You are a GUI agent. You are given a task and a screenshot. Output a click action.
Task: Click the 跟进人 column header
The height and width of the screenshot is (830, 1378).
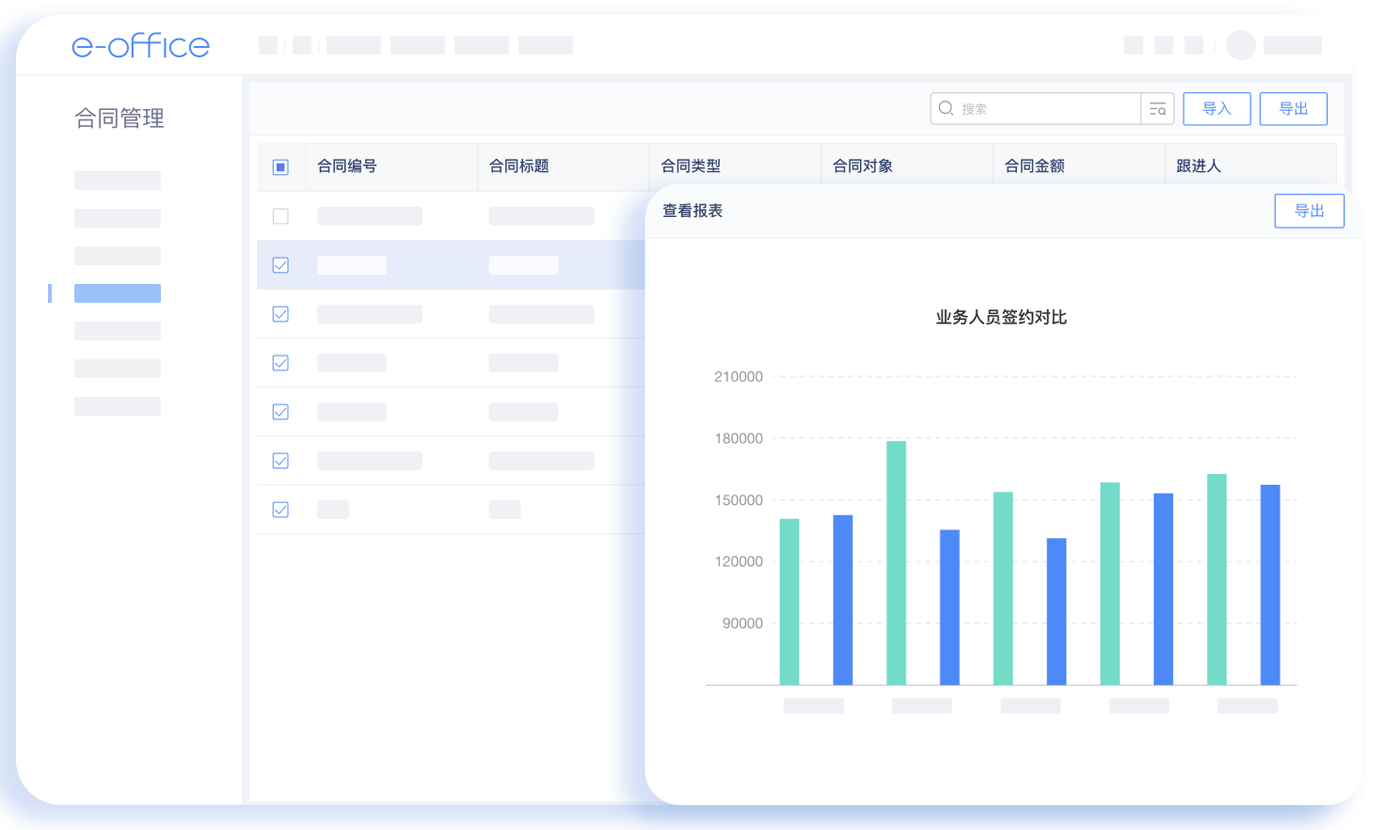click(x=1199, y=167)
